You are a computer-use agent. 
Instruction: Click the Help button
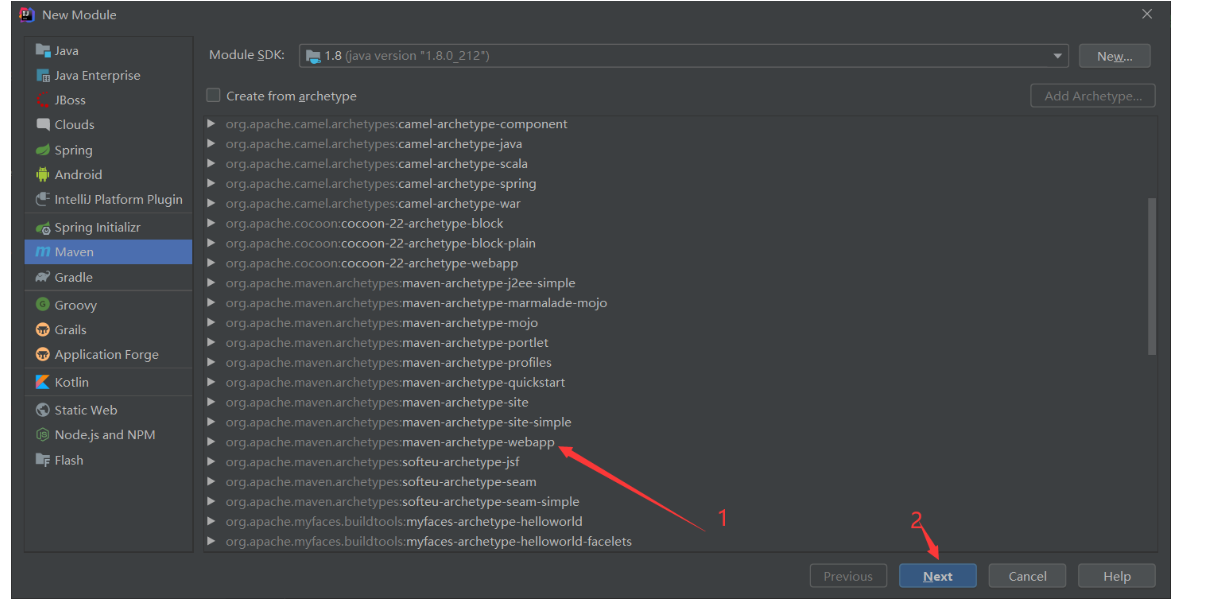click(x=1117, y=576)
